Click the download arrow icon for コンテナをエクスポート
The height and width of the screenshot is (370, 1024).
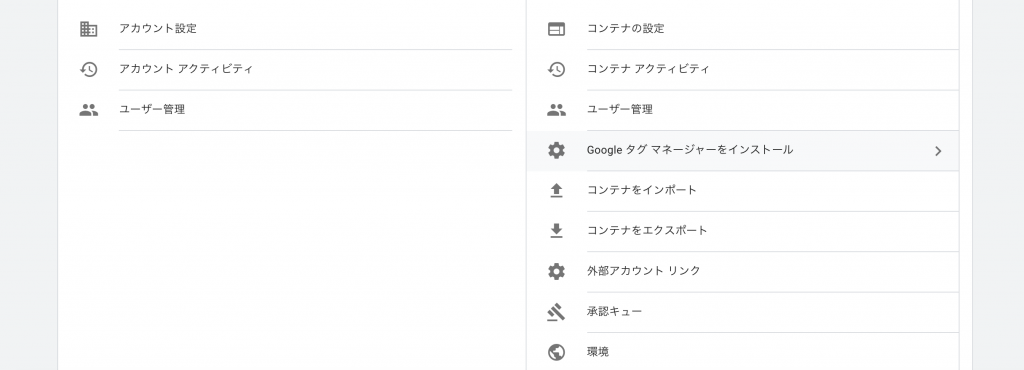tap(556, 231)
